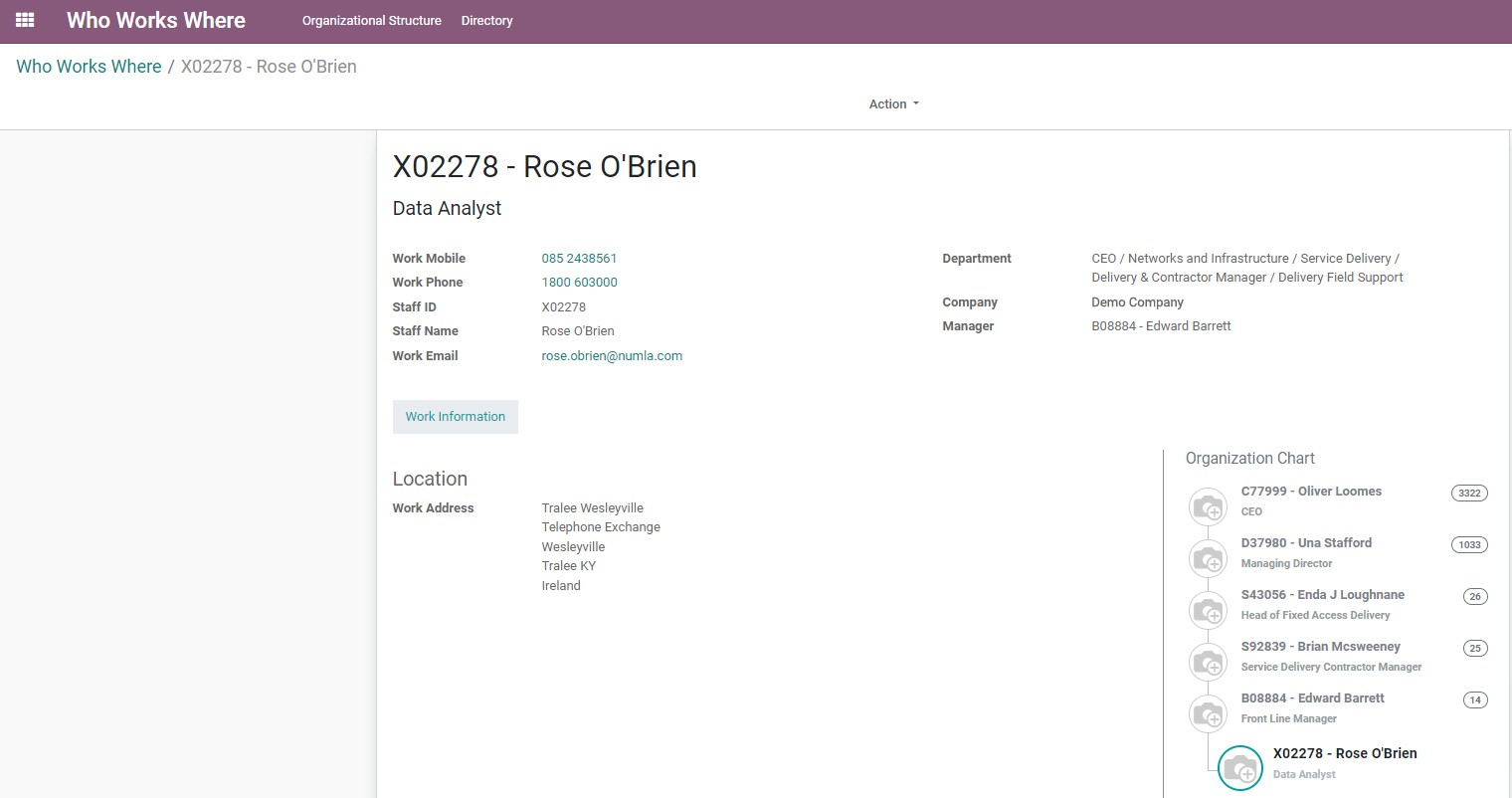Click Enda J Loughnane avatar placeholder

click(1208, 610)
